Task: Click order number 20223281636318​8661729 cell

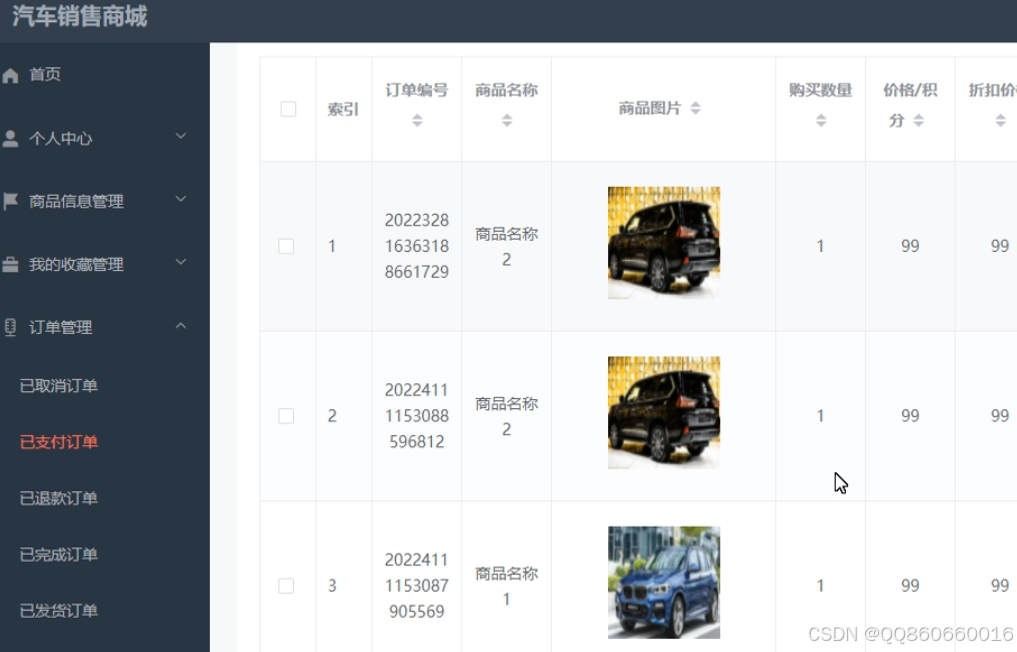Action: (417, 246)
